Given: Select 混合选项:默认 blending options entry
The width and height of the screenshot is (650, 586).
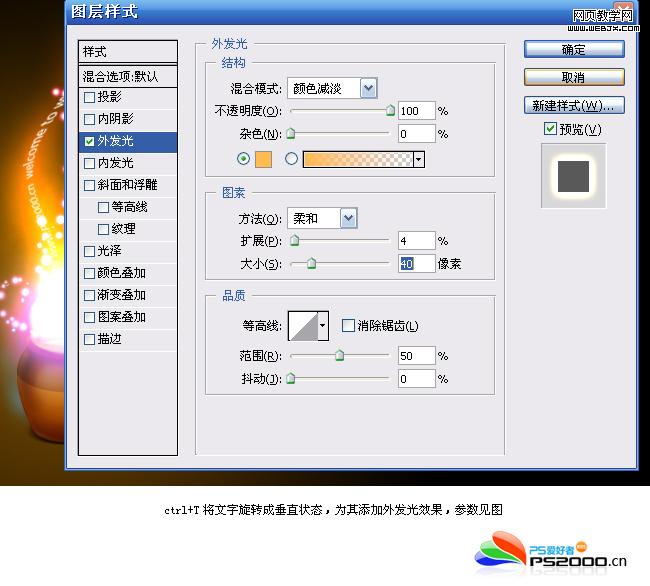Looking at the screenshot, I should click(128, 76).
